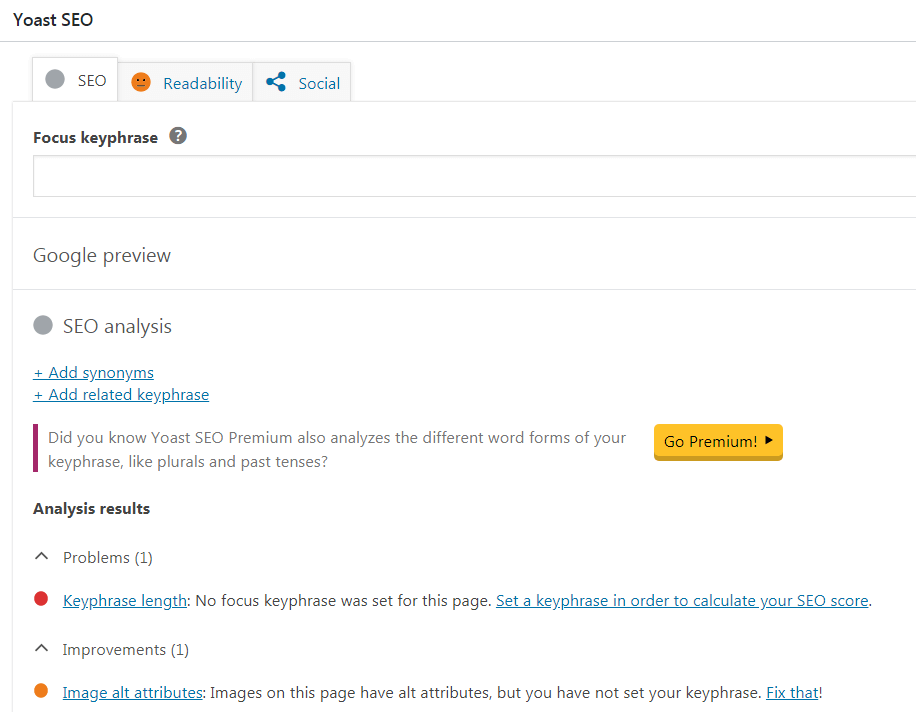
Task: Collapse the Improvements section
Action: [x=41, y=647]
